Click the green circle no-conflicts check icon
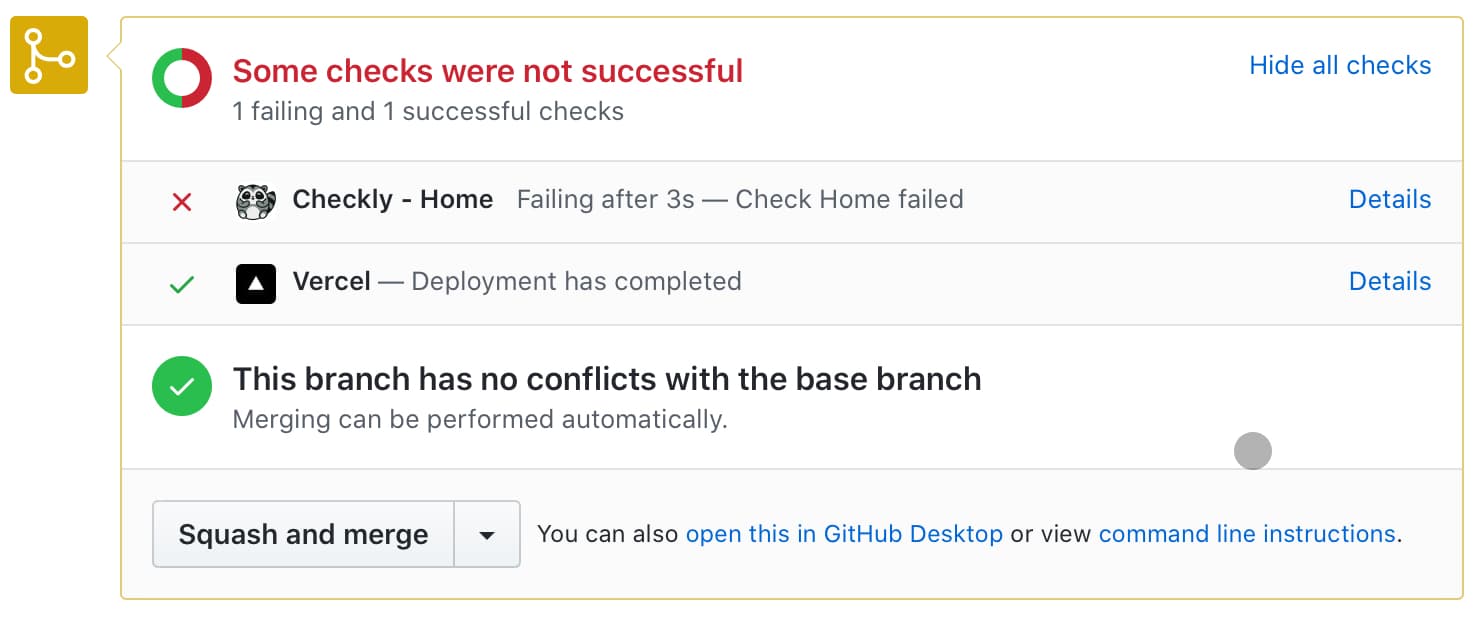1479x618 pixels. [182, 386]
